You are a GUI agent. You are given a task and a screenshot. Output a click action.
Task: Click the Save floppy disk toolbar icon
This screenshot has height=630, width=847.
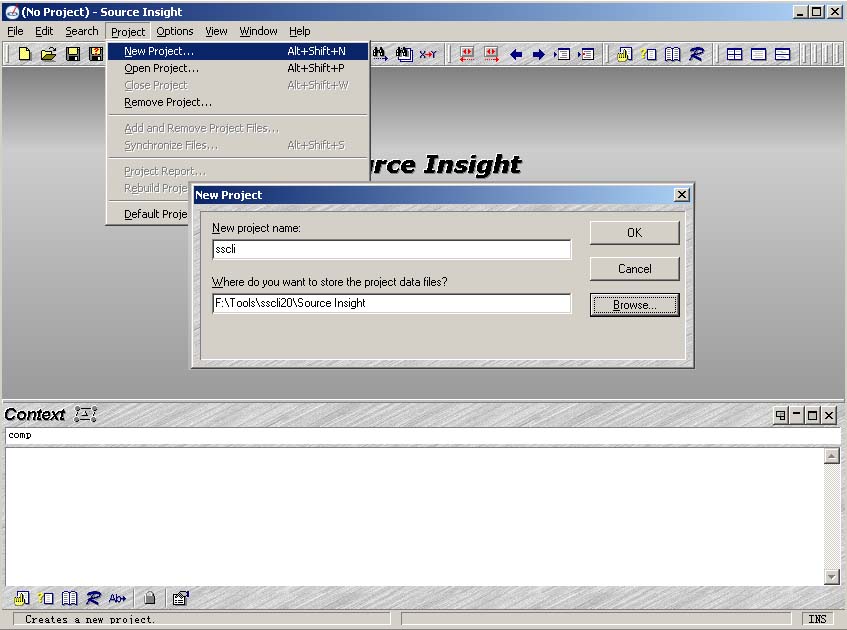72,54
